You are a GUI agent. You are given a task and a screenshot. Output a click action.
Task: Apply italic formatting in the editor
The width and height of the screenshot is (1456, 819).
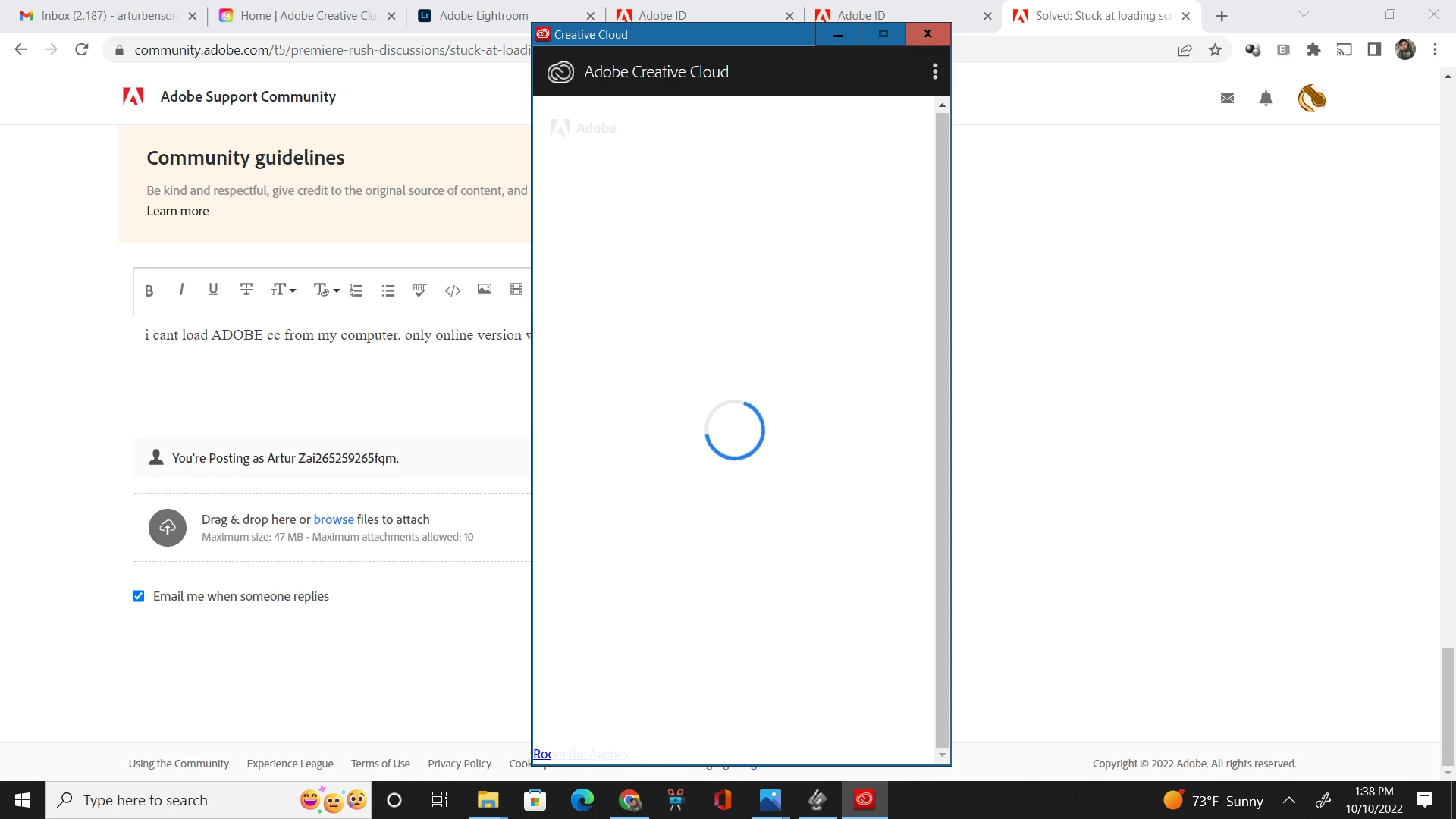[x=181, y=290]
